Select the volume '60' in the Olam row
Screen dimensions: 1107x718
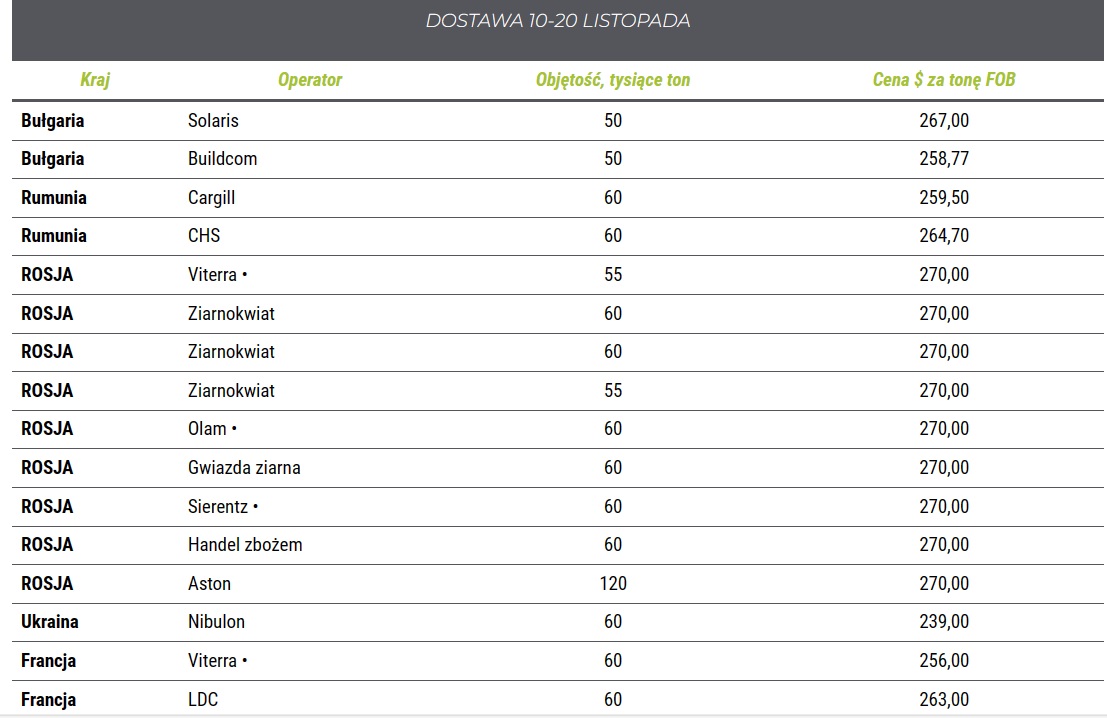coord(613,429)
